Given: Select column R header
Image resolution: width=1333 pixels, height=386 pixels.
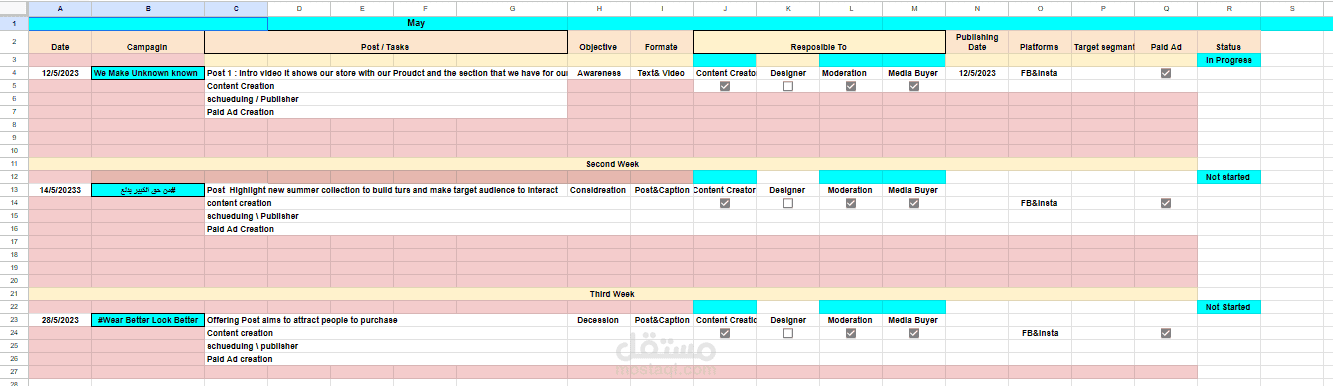Looking at the screenshot, I should pos(1228,8).
